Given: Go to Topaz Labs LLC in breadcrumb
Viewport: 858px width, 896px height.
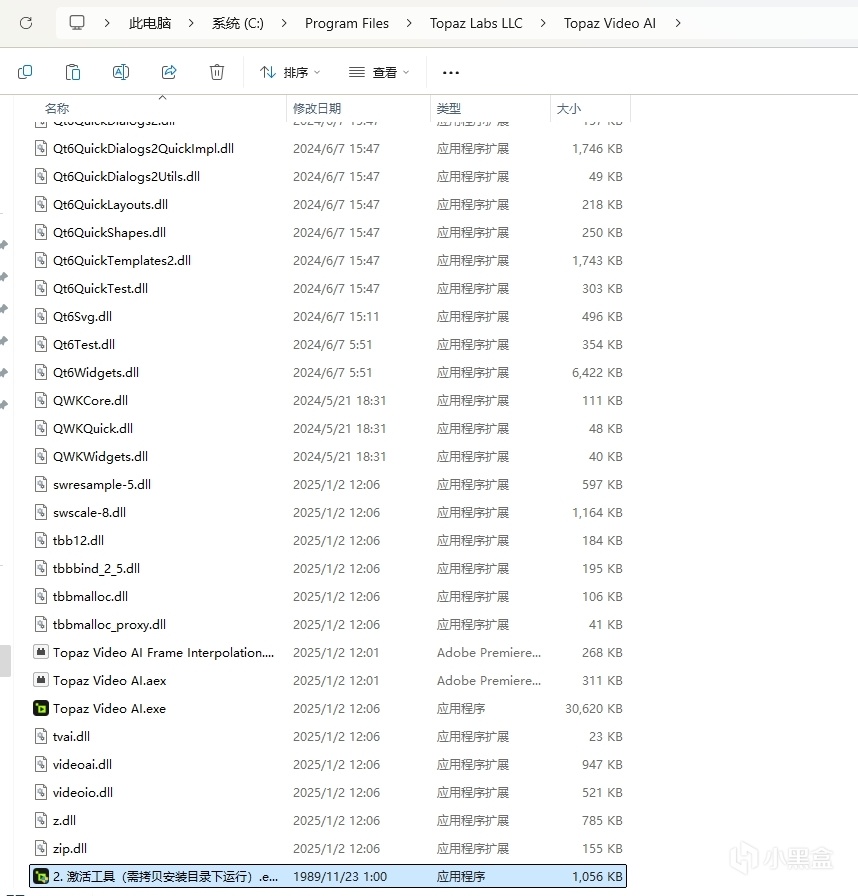Looking at the screenshot, I should [x=476, y=23].
